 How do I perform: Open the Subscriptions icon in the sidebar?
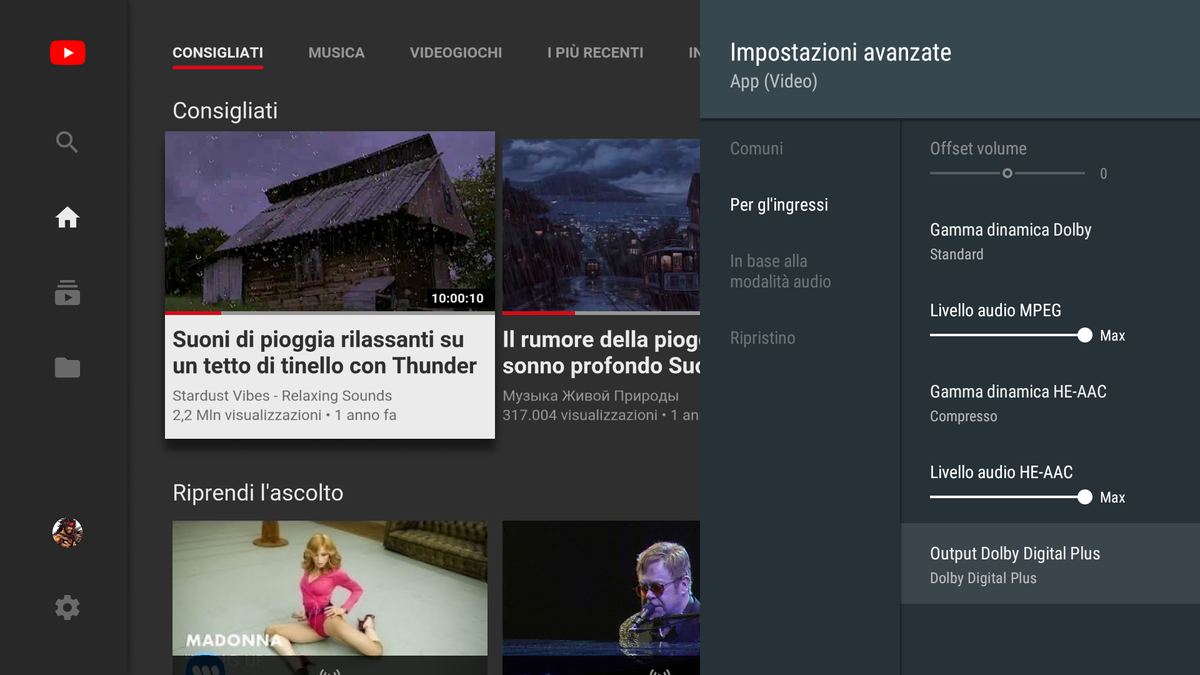(x=66, y=292)
